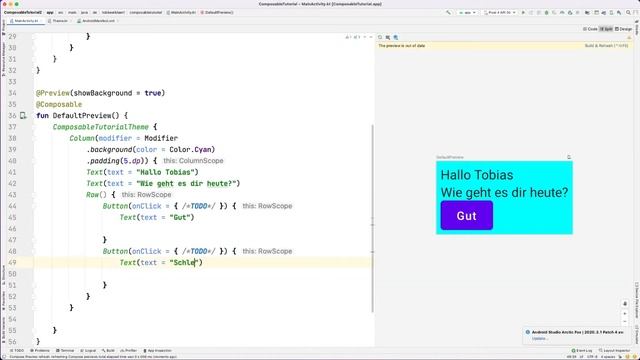Open the search everywhere magnifier icon

click(x=628, y=13)
